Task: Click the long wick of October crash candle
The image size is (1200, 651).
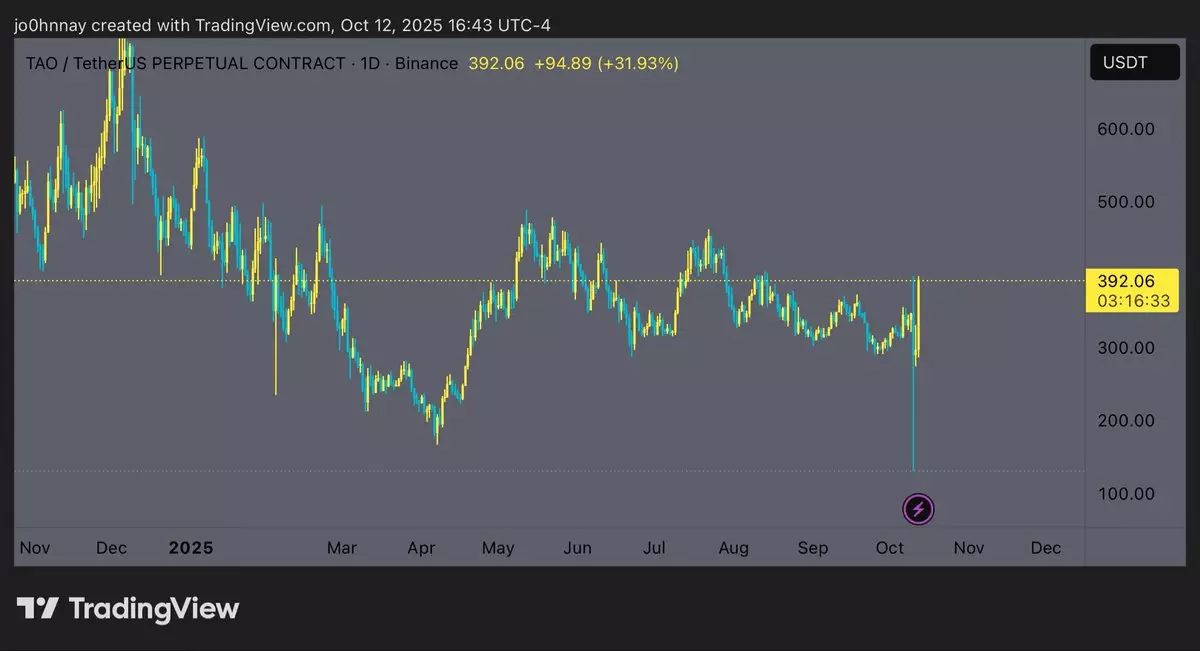Action: (913, 420)
